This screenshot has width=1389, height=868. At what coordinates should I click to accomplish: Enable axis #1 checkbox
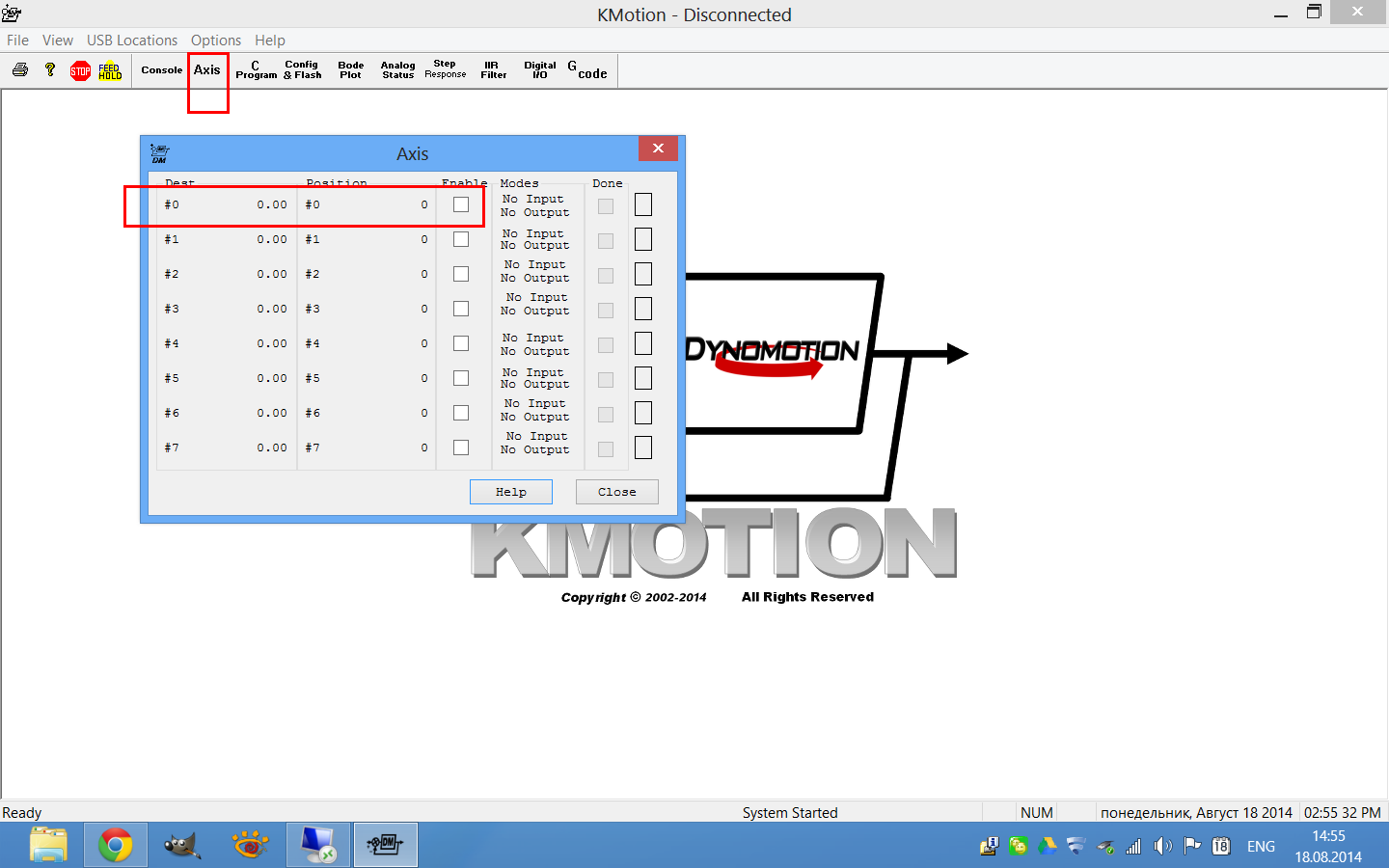[461, 239]
